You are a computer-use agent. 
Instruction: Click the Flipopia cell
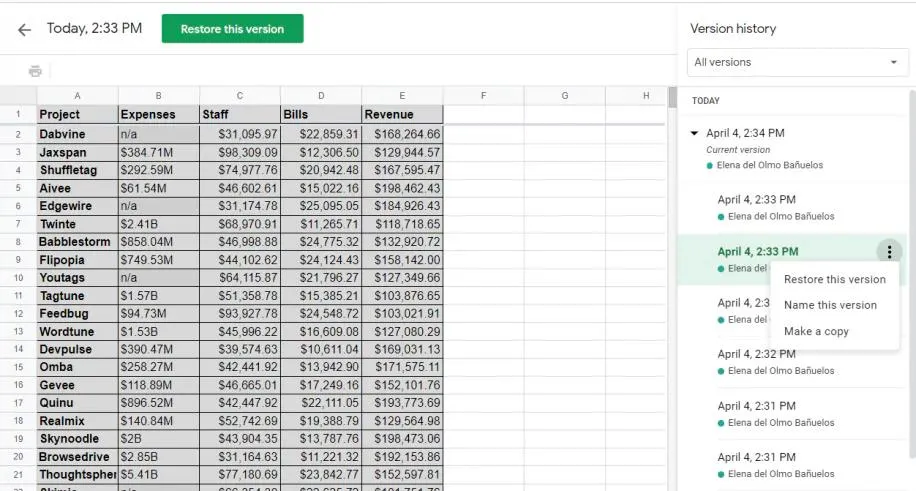pos(77,260)
